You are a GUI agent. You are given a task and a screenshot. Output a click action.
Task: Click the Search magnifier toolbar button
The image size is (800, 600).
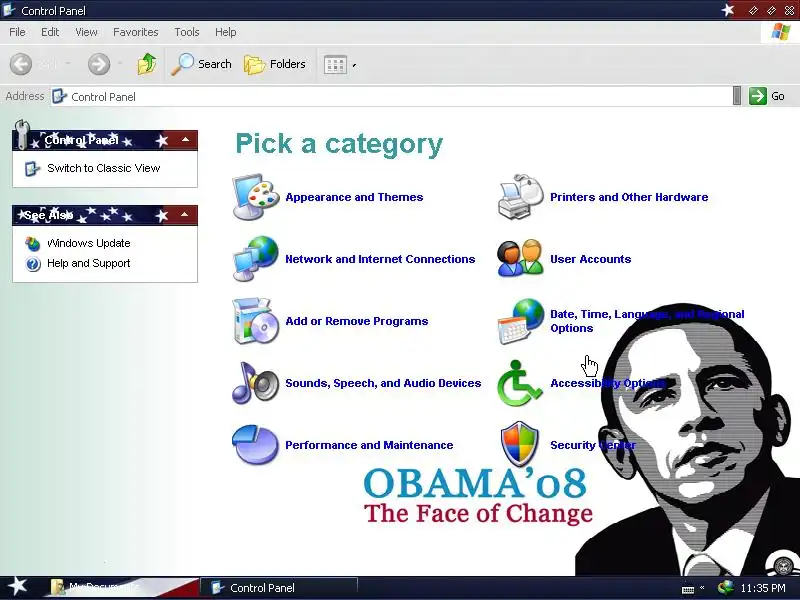201,64
